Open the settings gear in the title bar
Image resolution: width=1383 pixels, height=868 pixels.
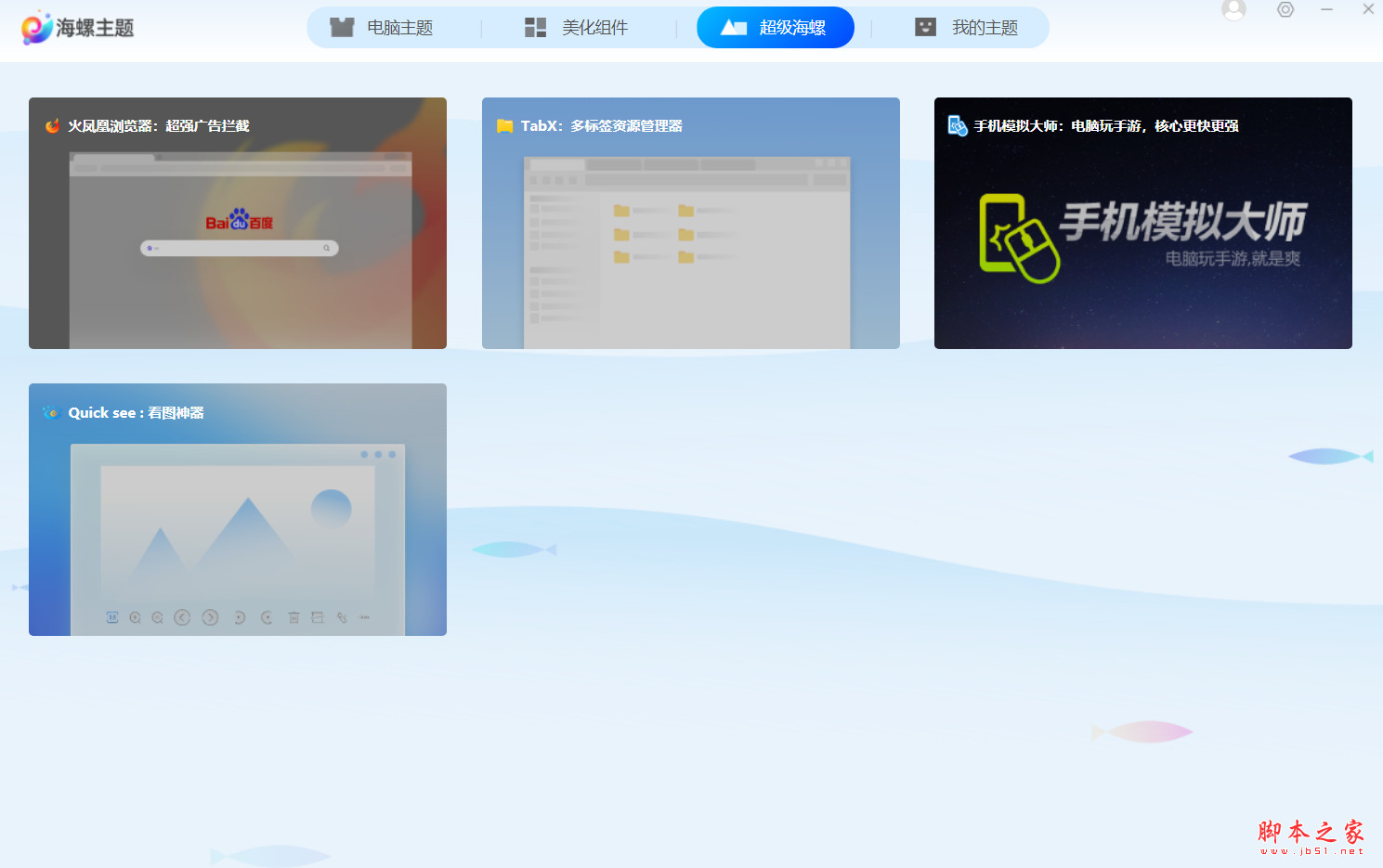pyautogui.click(x=1285, y=9)
